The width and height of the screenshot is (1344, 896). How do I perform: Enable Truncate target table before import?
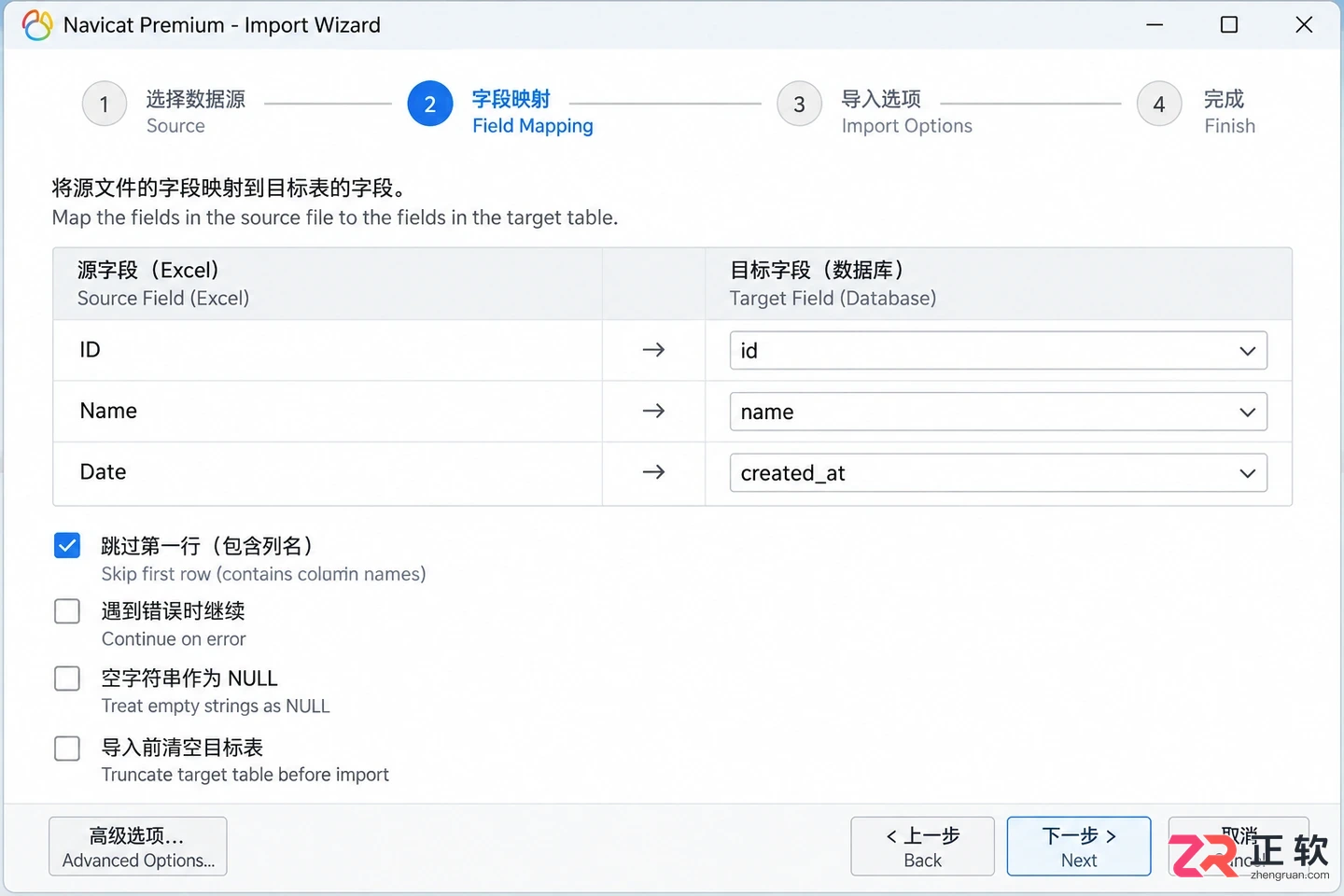[67, 749]
